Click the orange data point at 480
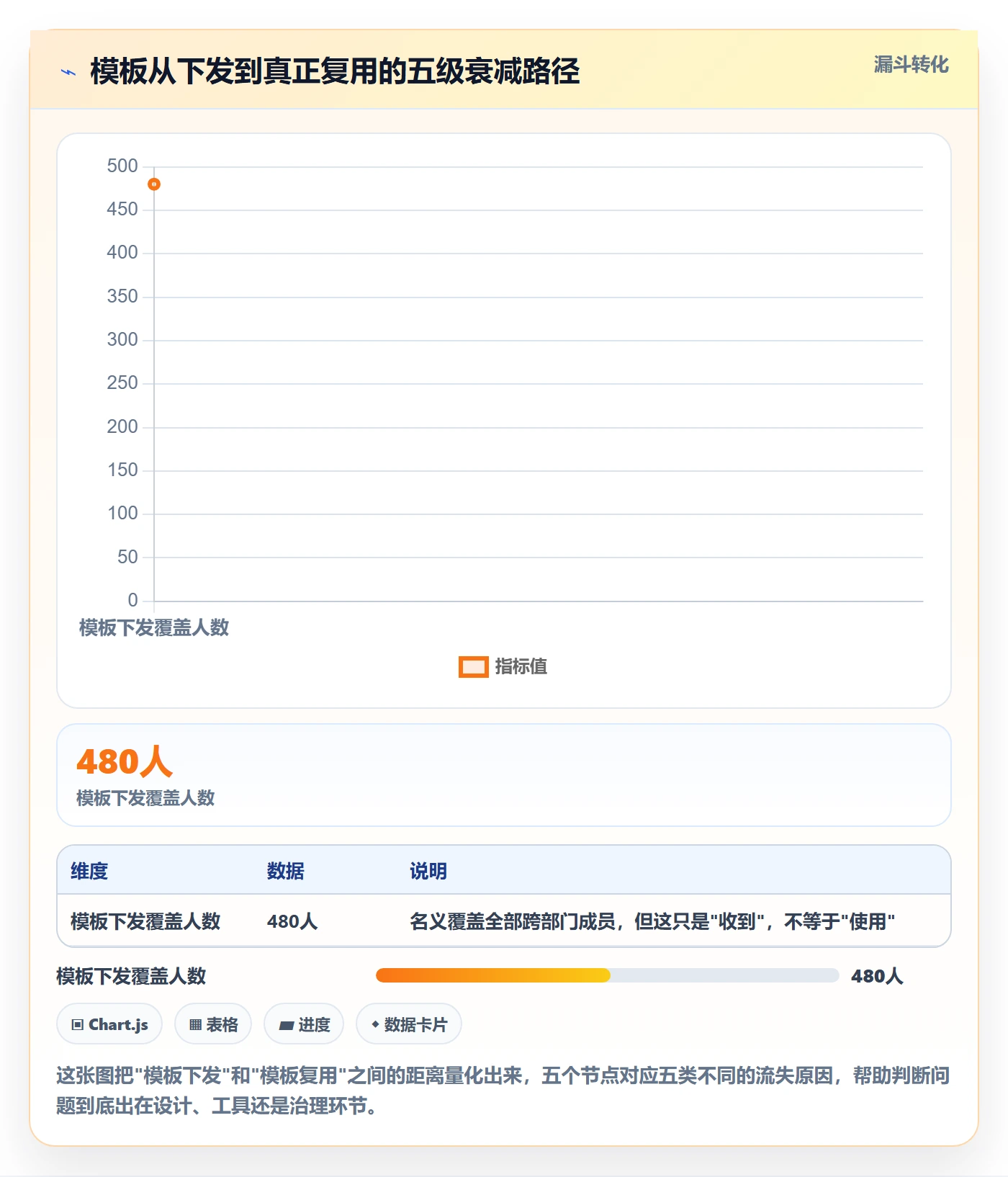Screen dimensions: 1008x1177 coord(154,184)
